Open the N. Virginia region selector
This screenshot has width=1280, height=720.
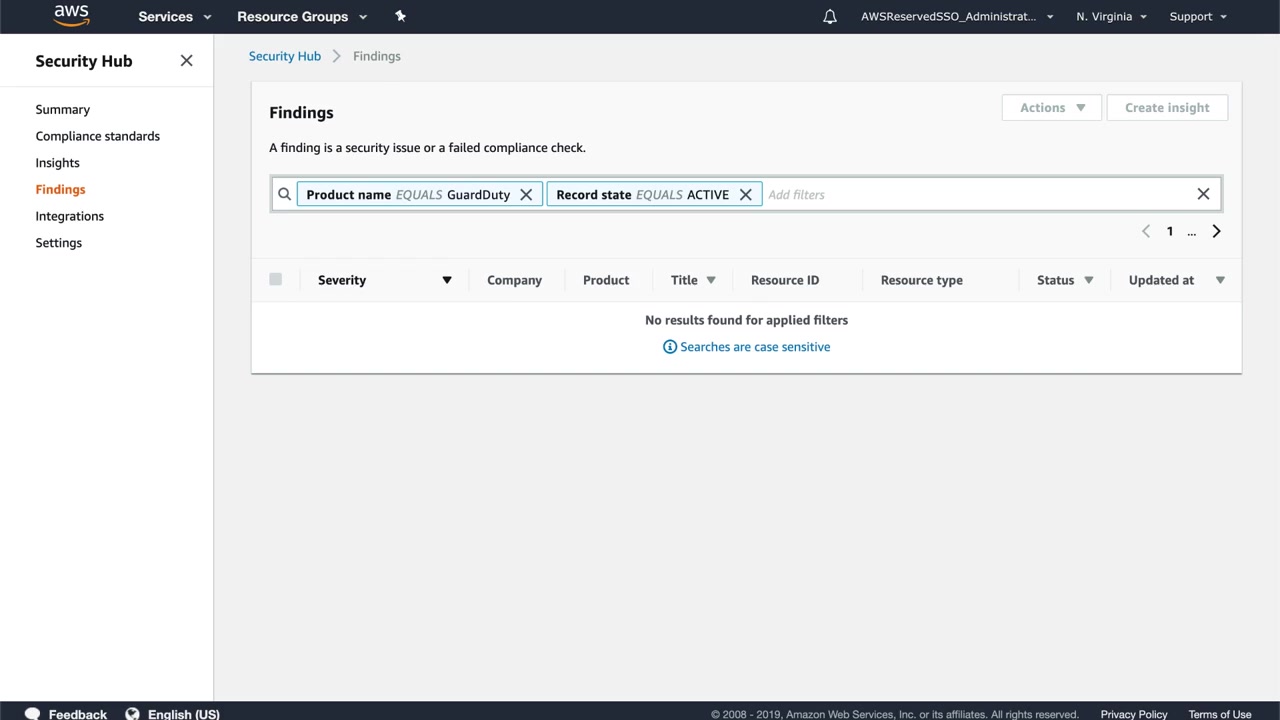1111,17
